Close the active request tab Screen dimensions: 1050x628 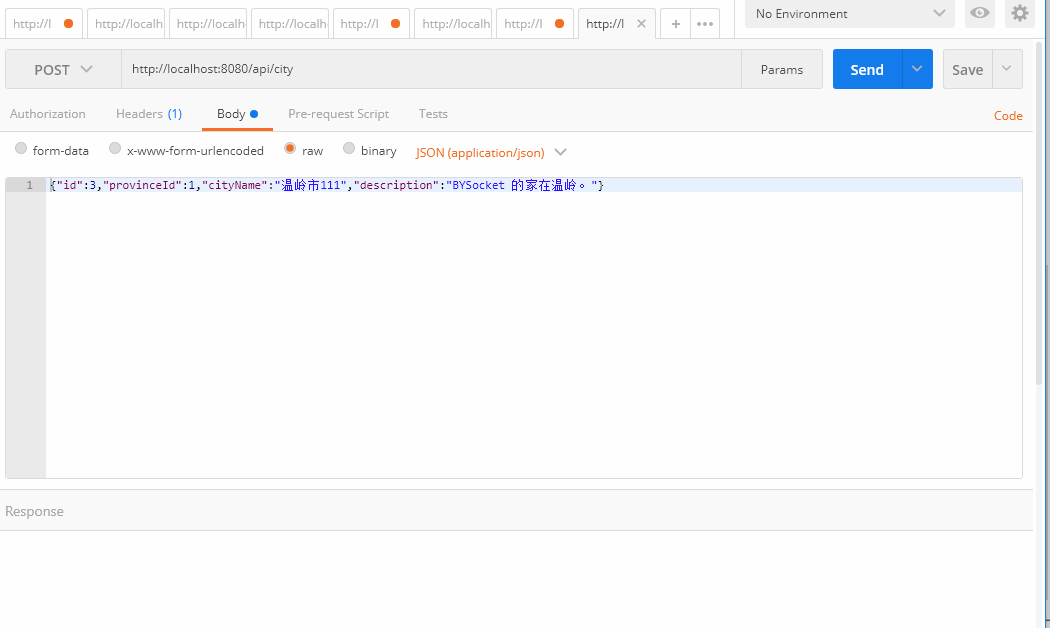click(x=641, y=23)
